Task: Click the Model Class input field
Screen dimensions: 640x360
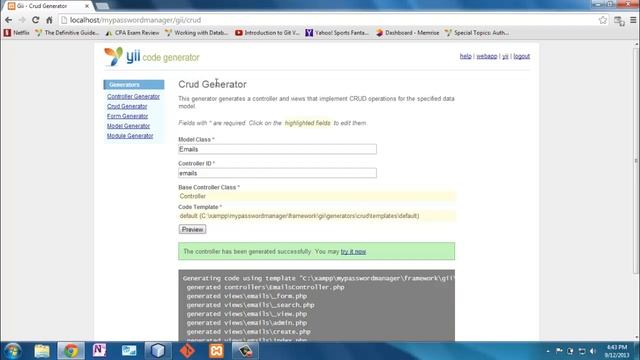Action: [277, 149]
